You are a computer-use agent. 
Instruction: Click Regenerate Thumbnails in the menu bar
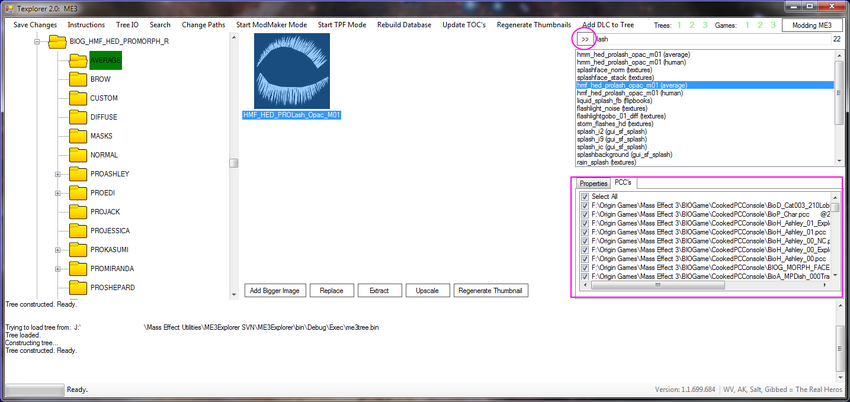(x=534, y=25)
